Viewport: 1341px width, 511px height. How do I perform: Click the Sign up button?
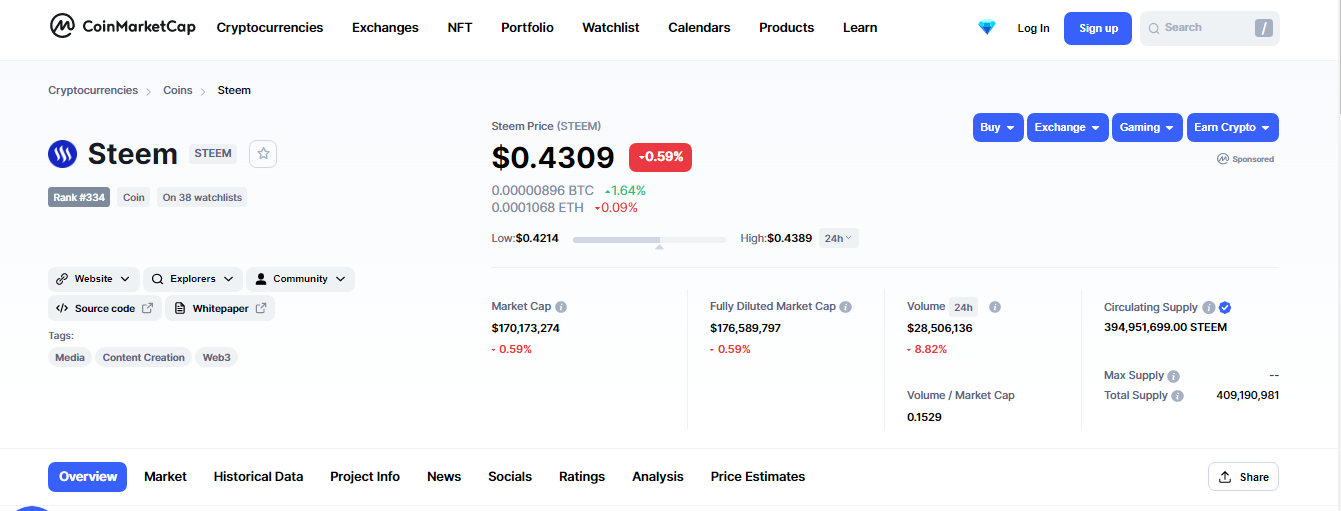tap(1098, 28)
